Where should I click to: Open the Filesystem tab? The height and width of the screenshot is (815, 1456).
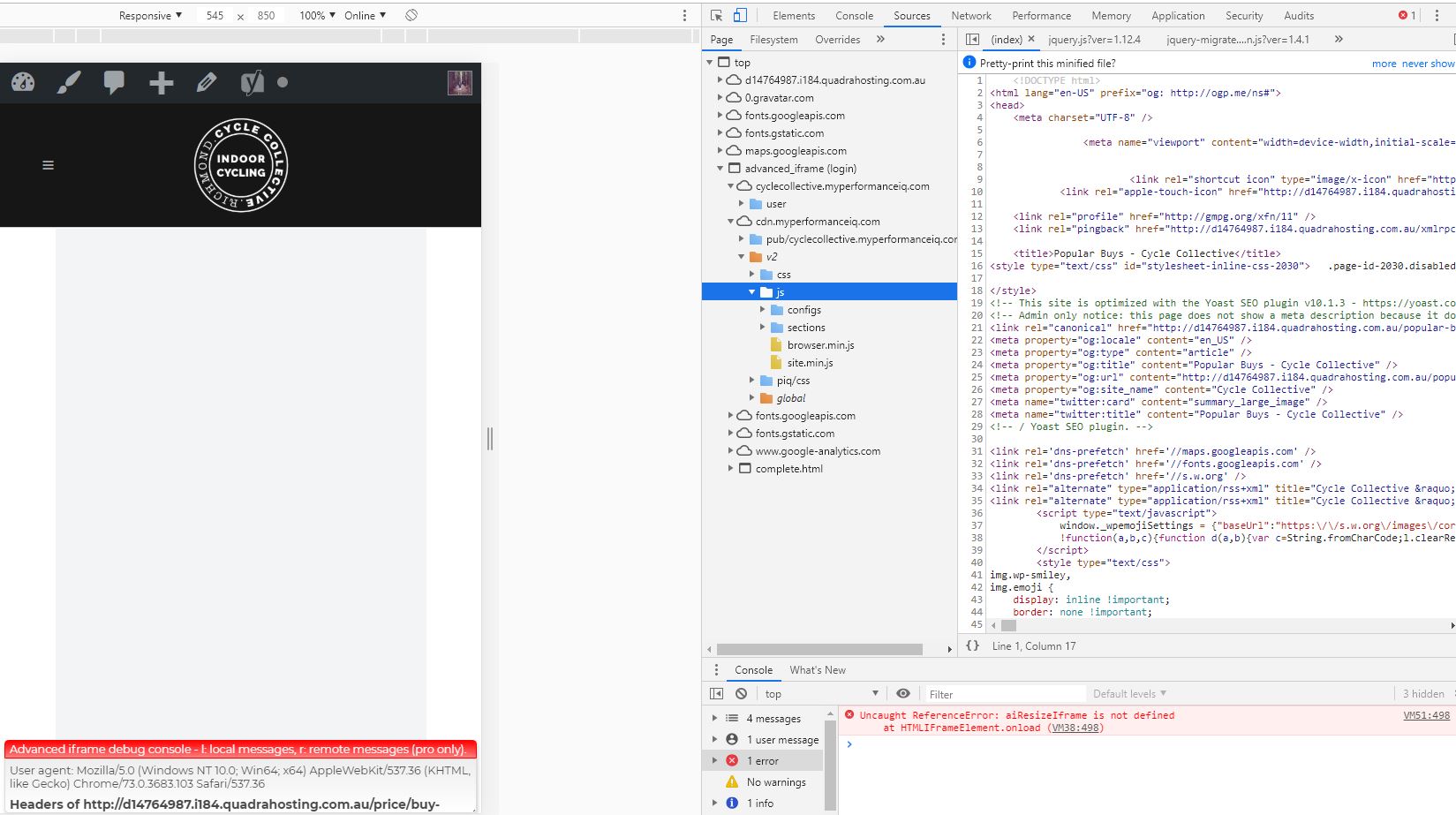[773, 40]
